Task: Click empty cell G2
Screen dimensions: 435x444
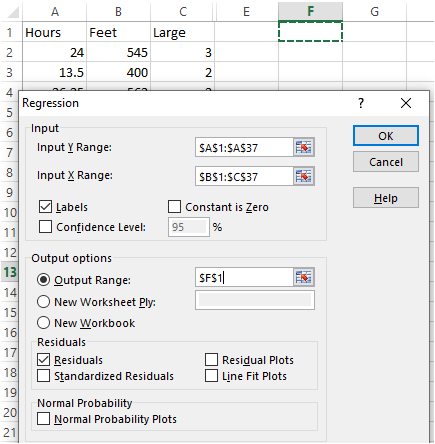Action: [x=374, y=52]
